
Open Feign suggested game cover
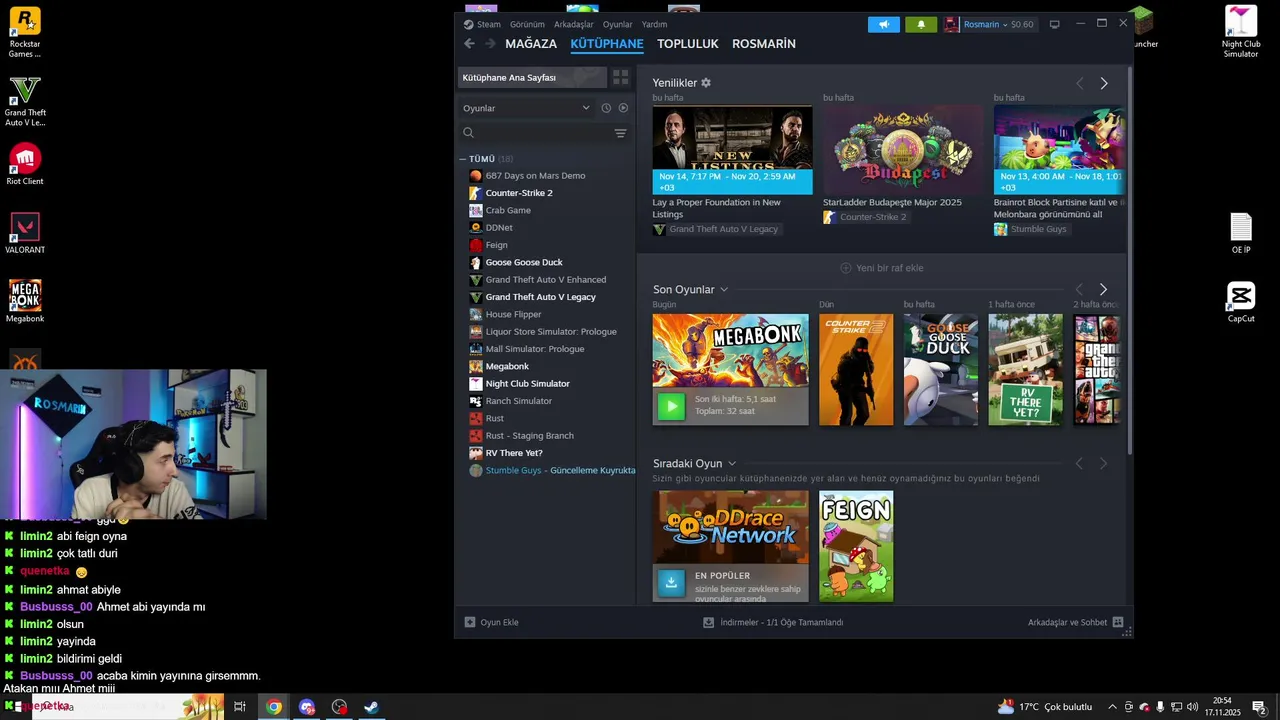pos(856,546)
